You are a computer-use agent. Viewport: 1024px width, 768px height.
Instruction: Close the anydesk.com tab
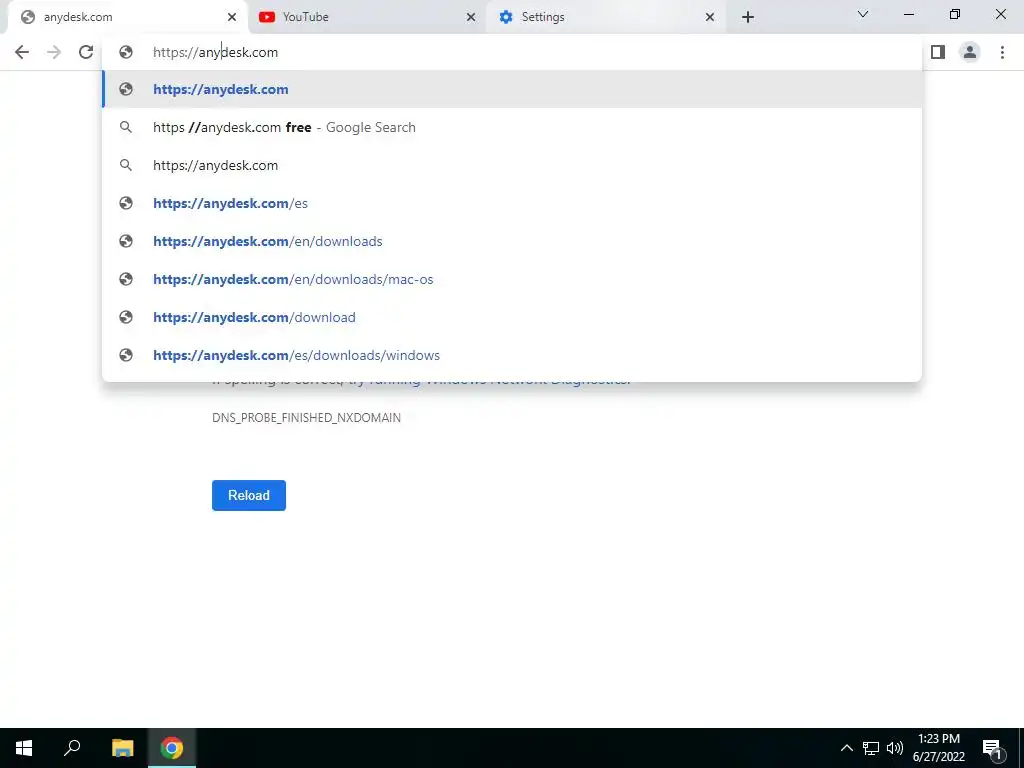(x=232, y=17)
